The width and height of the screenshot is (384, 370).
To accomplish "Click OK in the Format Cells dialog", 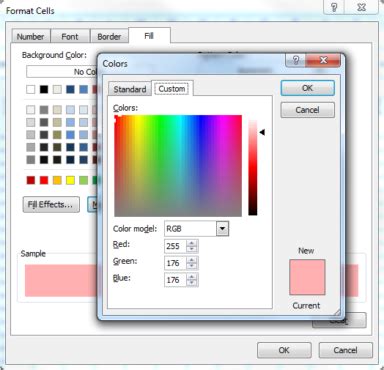I will [284, 350].
